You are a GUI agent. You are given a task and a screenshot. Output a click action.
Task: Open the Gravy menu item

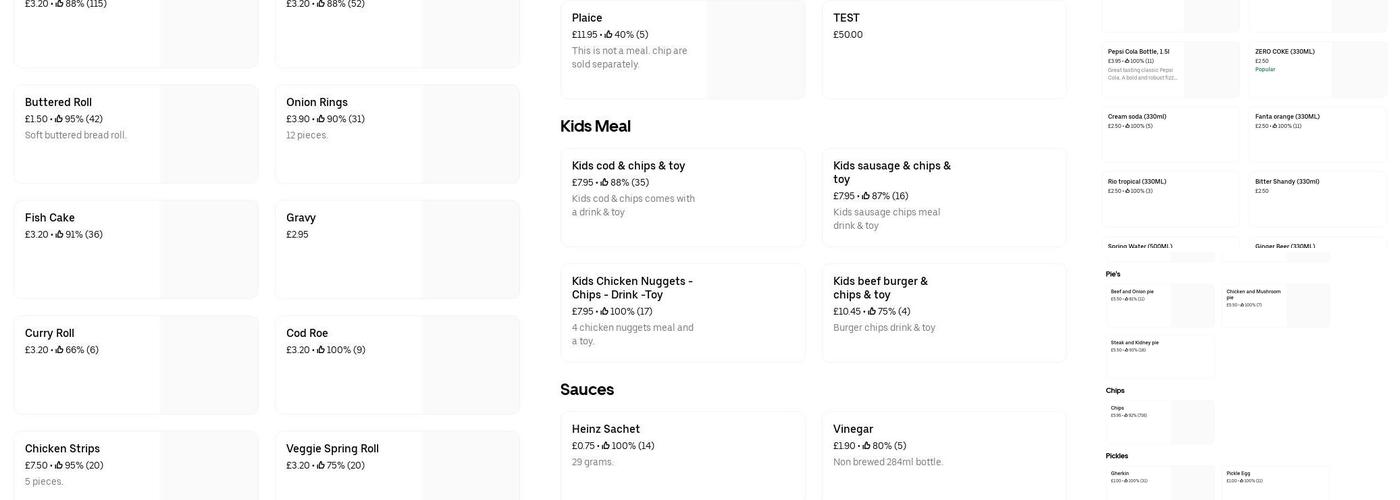pos(397,249)
